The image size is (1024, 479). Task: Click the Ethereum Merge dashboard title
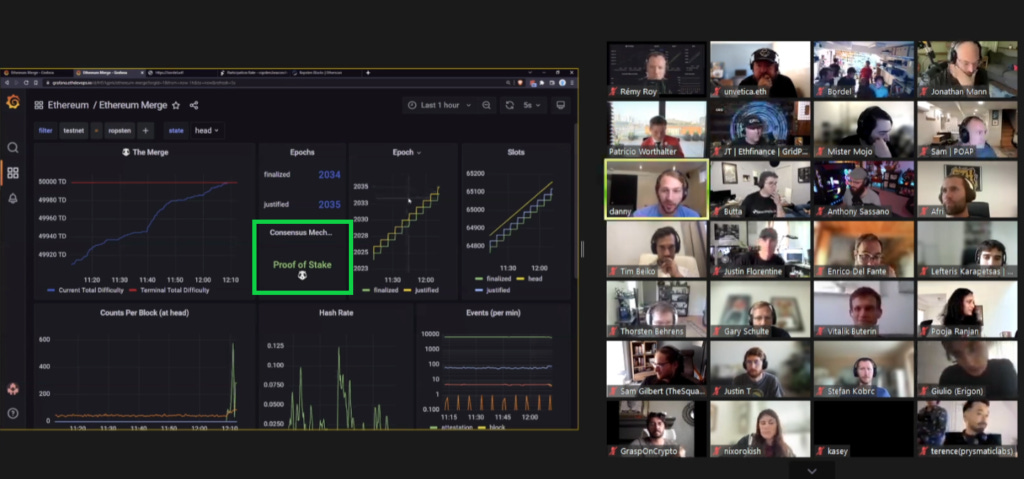pos(133,105)
